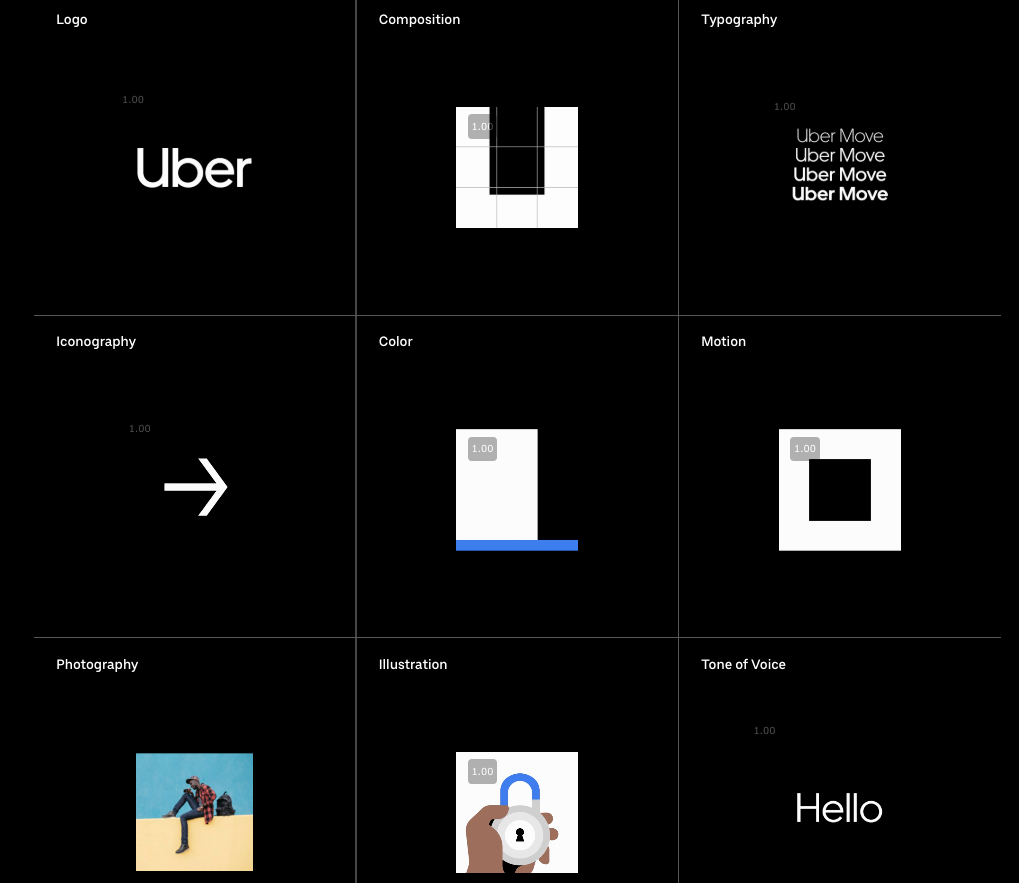Select the Composition U-grid thumbnail
The image size is (1019, 883).
[x=517, y=167]
